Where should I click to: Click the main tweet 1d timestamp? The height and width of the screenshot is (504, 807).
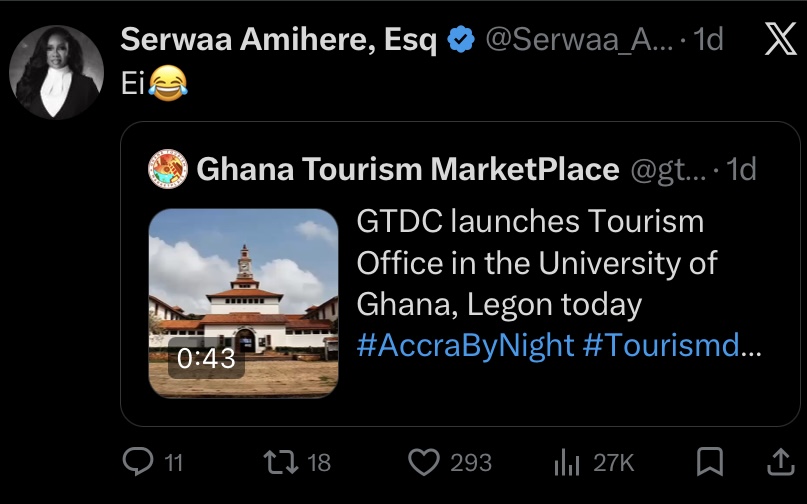coord(708,40)
